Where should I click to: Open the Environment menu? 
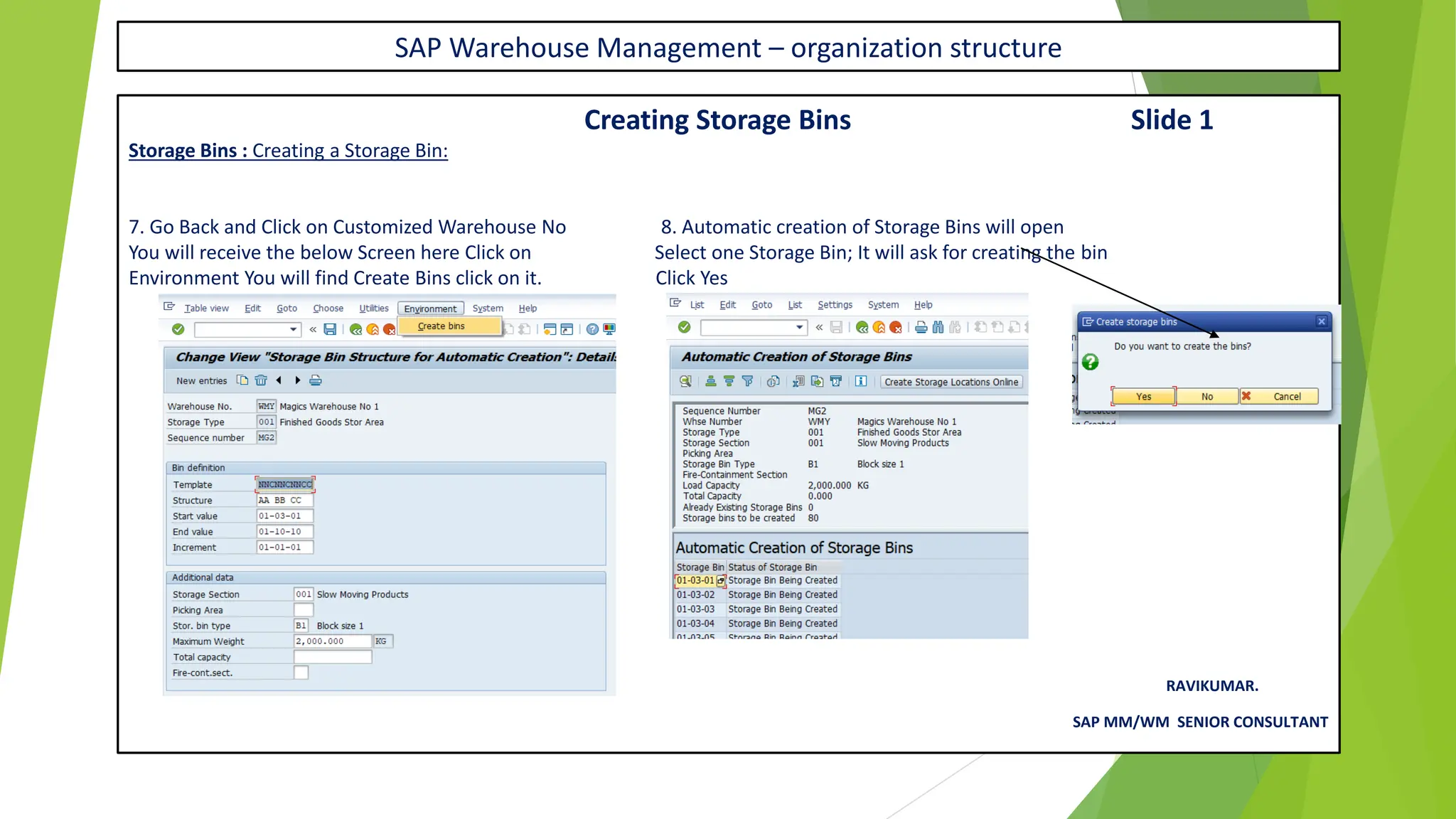[x=430, y=309]
